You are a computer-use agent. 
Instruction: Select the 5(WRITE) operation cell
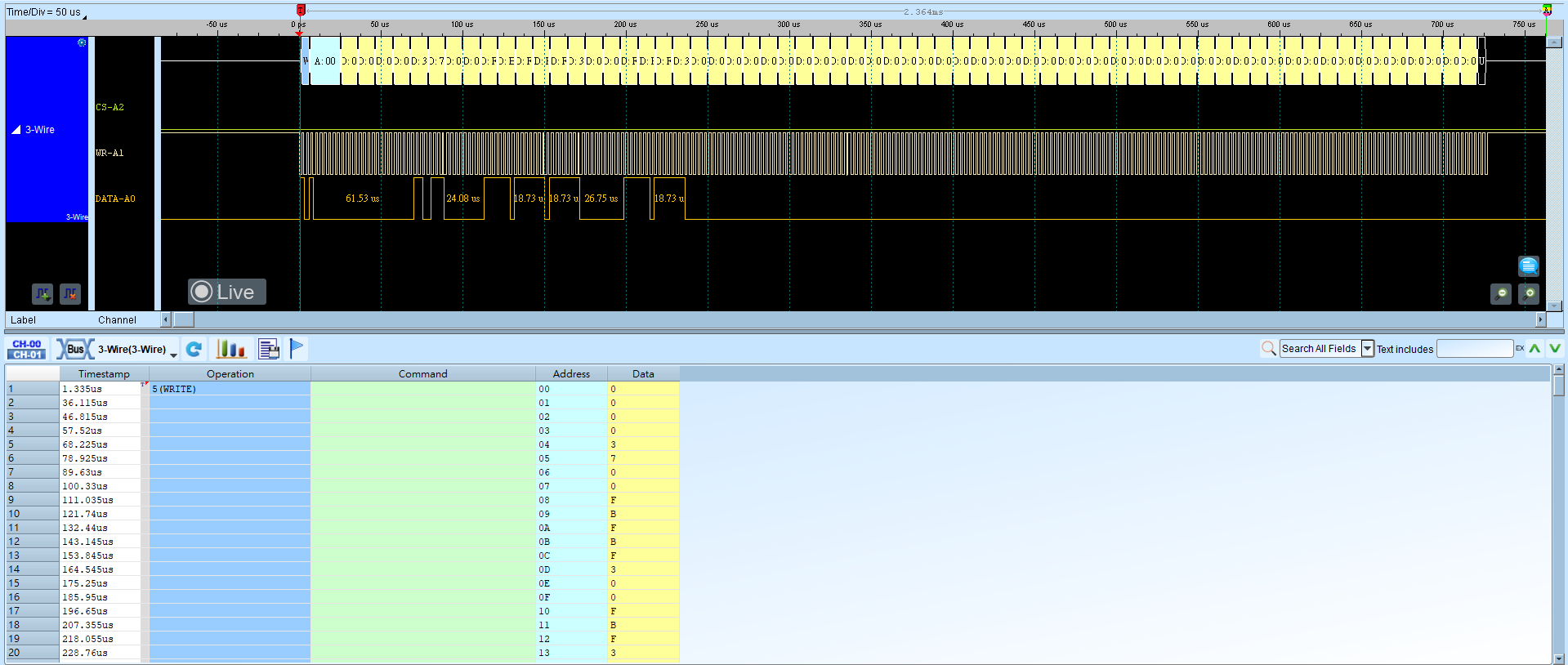pyautogui.click(x=230, y=389)
